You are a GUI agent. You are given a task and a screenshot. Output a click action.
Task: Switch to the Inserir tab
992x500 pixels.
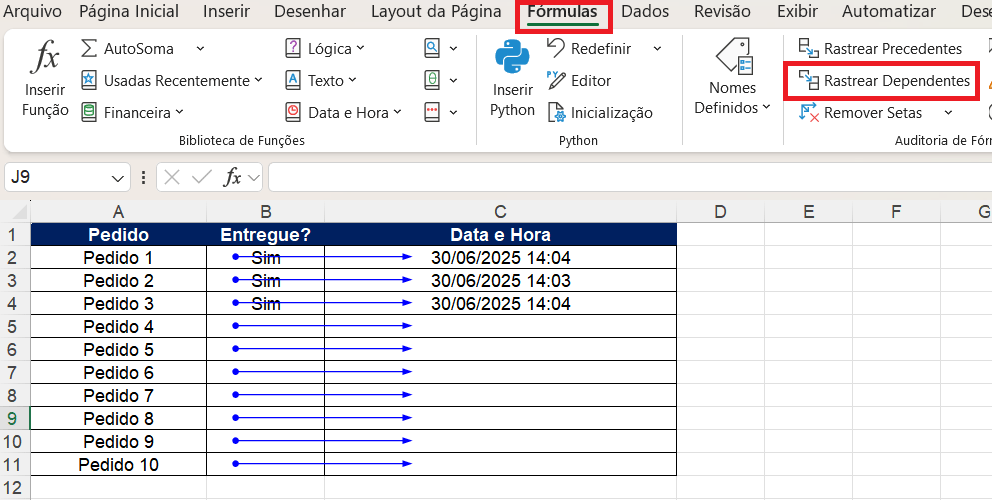coord(226,11)
